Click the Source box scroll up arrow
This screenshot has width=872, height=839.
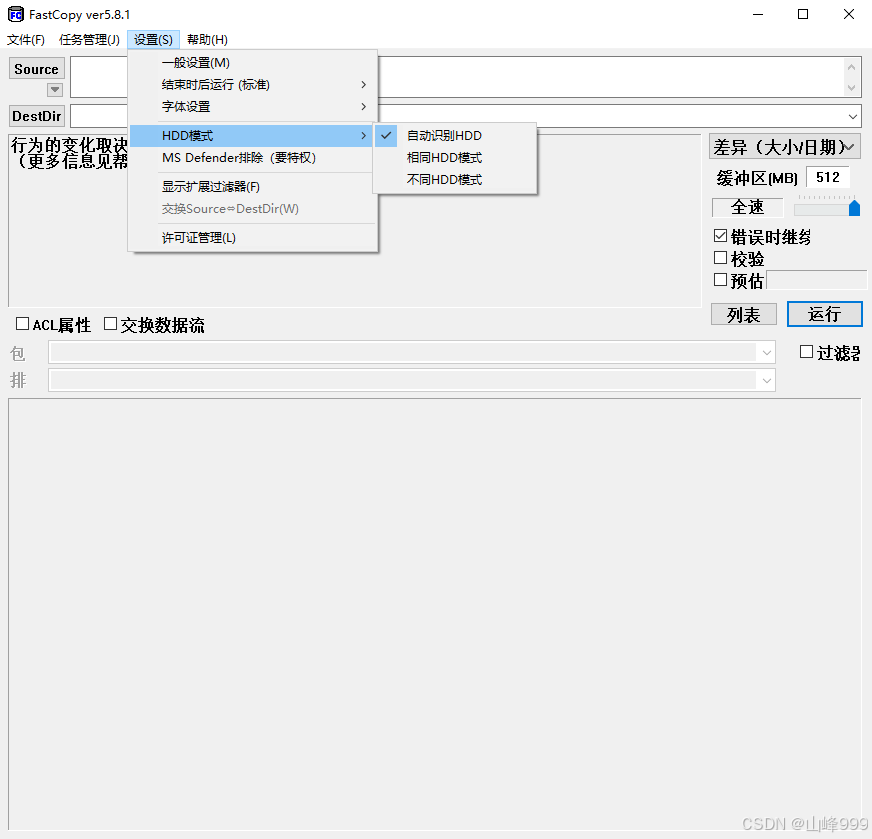pyautogui.click(x=851, y=67)
